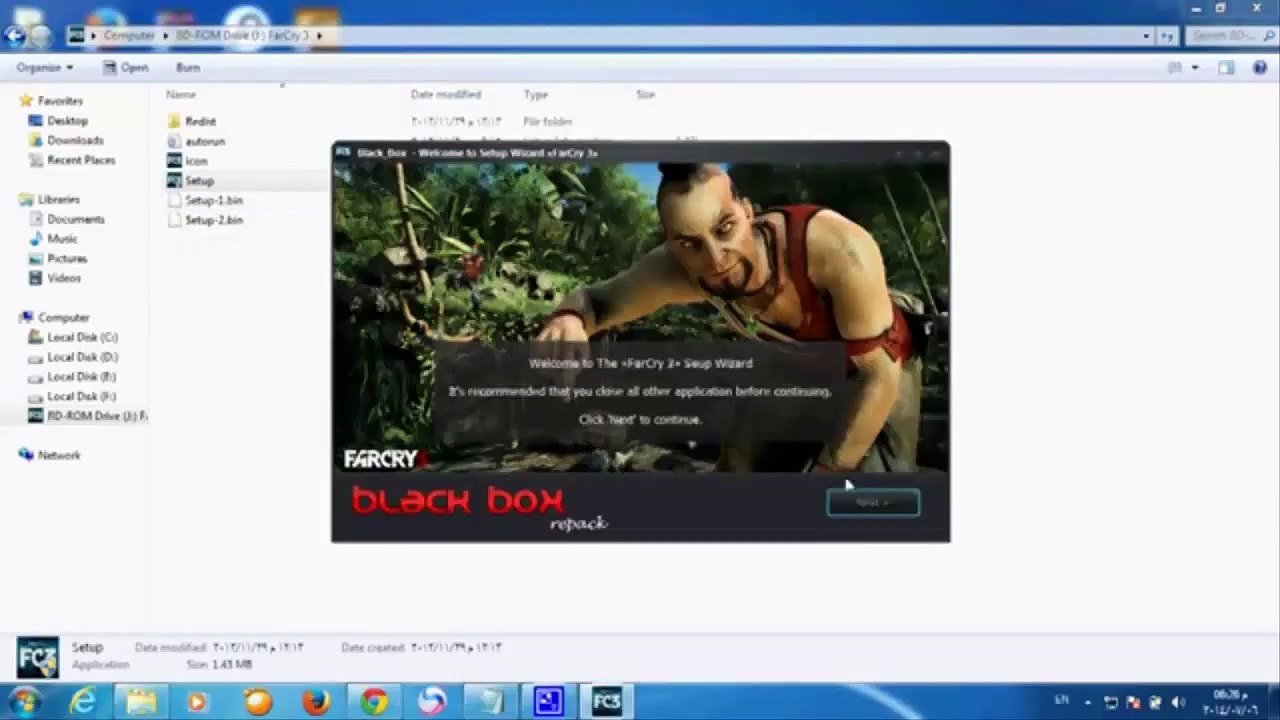The image size is (1280, 720).
Task: Click the Next button in the setup wizard
Action: coord(873,502)
